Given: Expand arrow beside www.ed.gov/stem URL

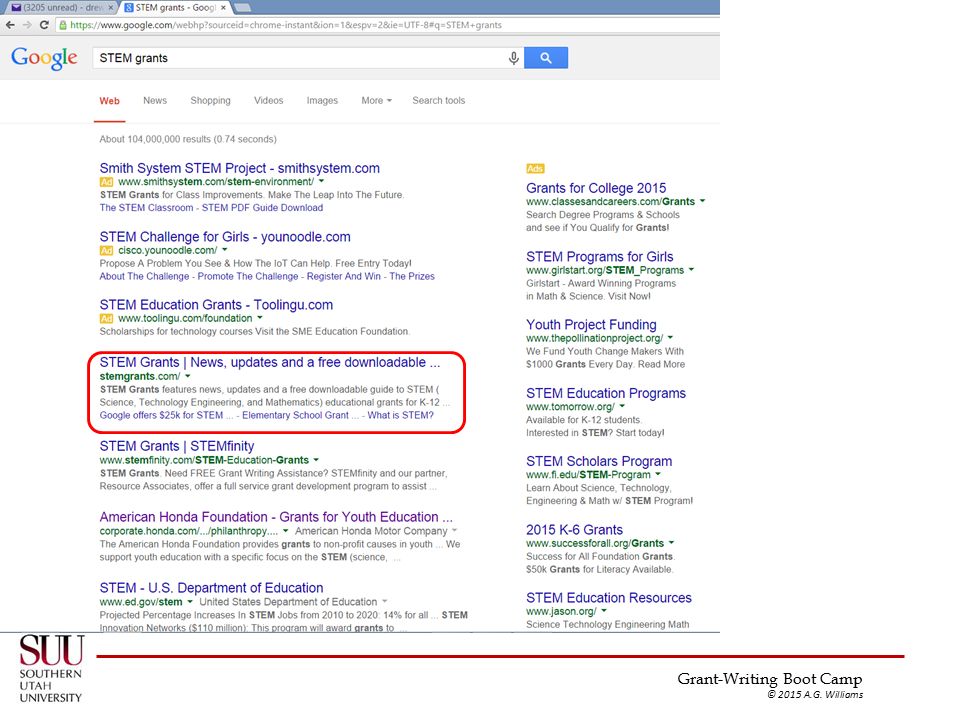Looking at the screenshot, I should pyautogui.click(x=190, y=602).
